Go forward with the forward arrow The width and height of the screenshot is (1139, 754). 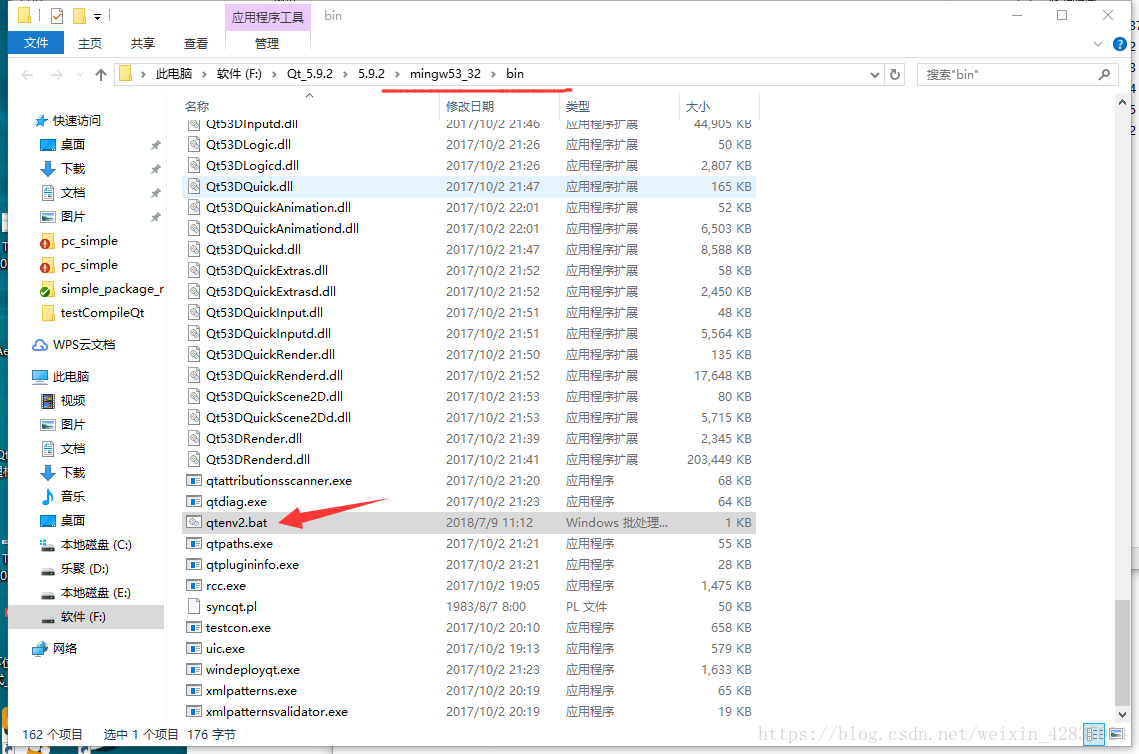(x=57, y=74)
